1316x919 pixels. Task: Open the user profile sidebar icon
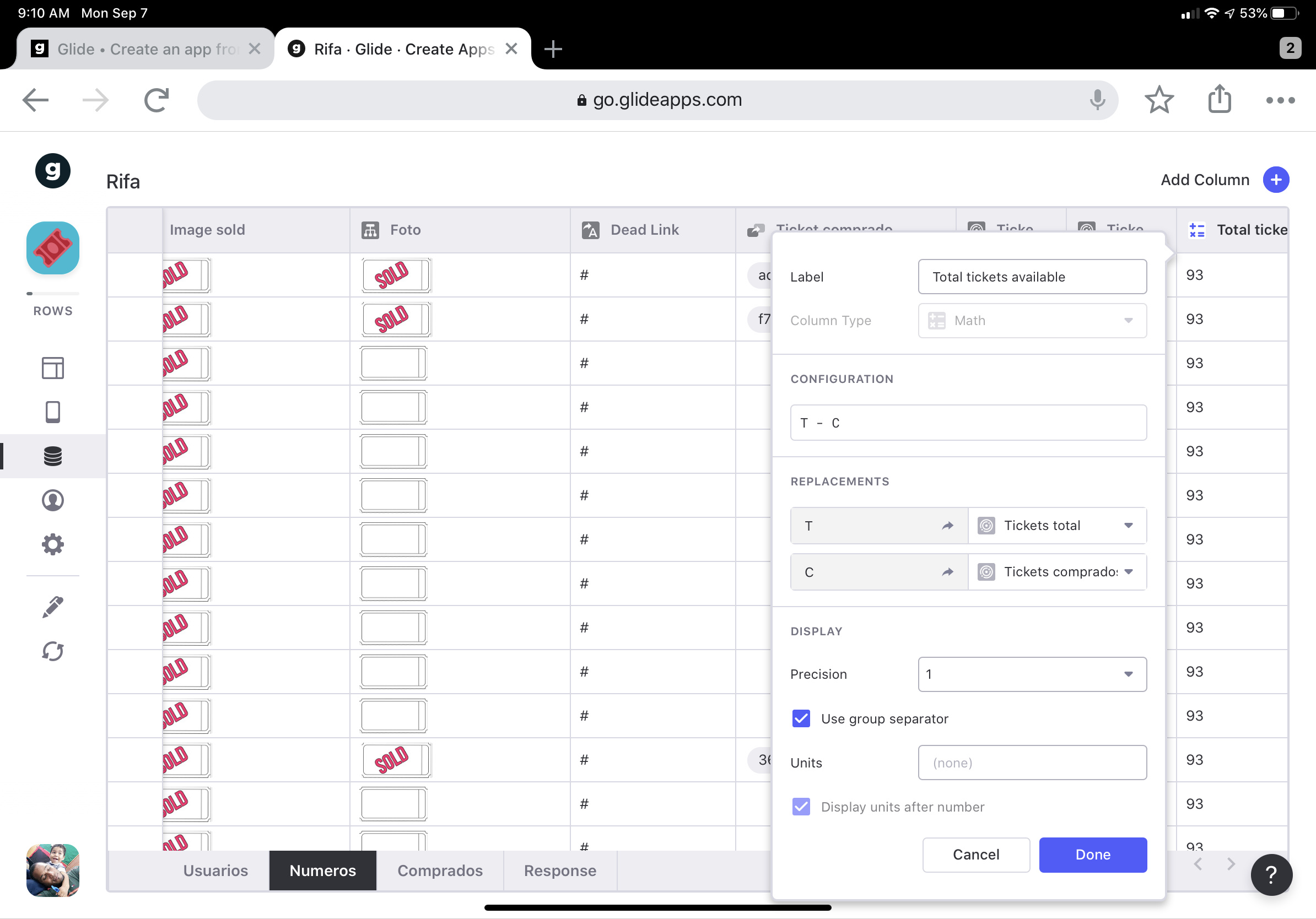(x=53, y=500)
